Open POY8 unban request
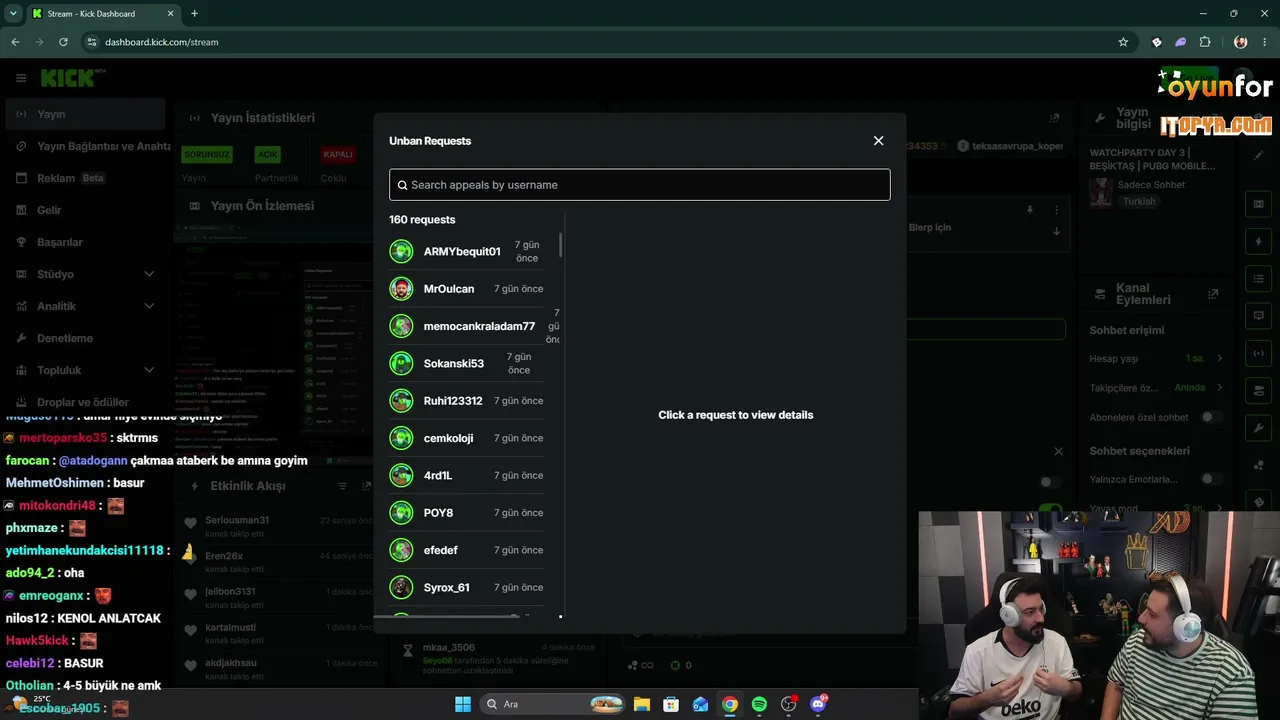This screenshot has width=1280, height=720. point(467,513)
